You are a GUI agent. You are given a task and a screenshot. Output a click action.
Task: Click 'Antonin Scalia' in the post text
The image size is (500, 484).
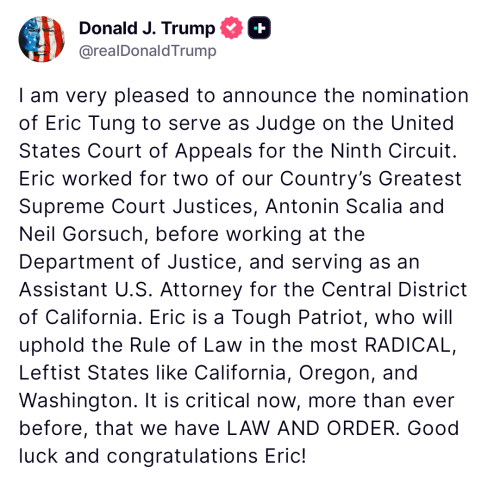coord(334,206)
